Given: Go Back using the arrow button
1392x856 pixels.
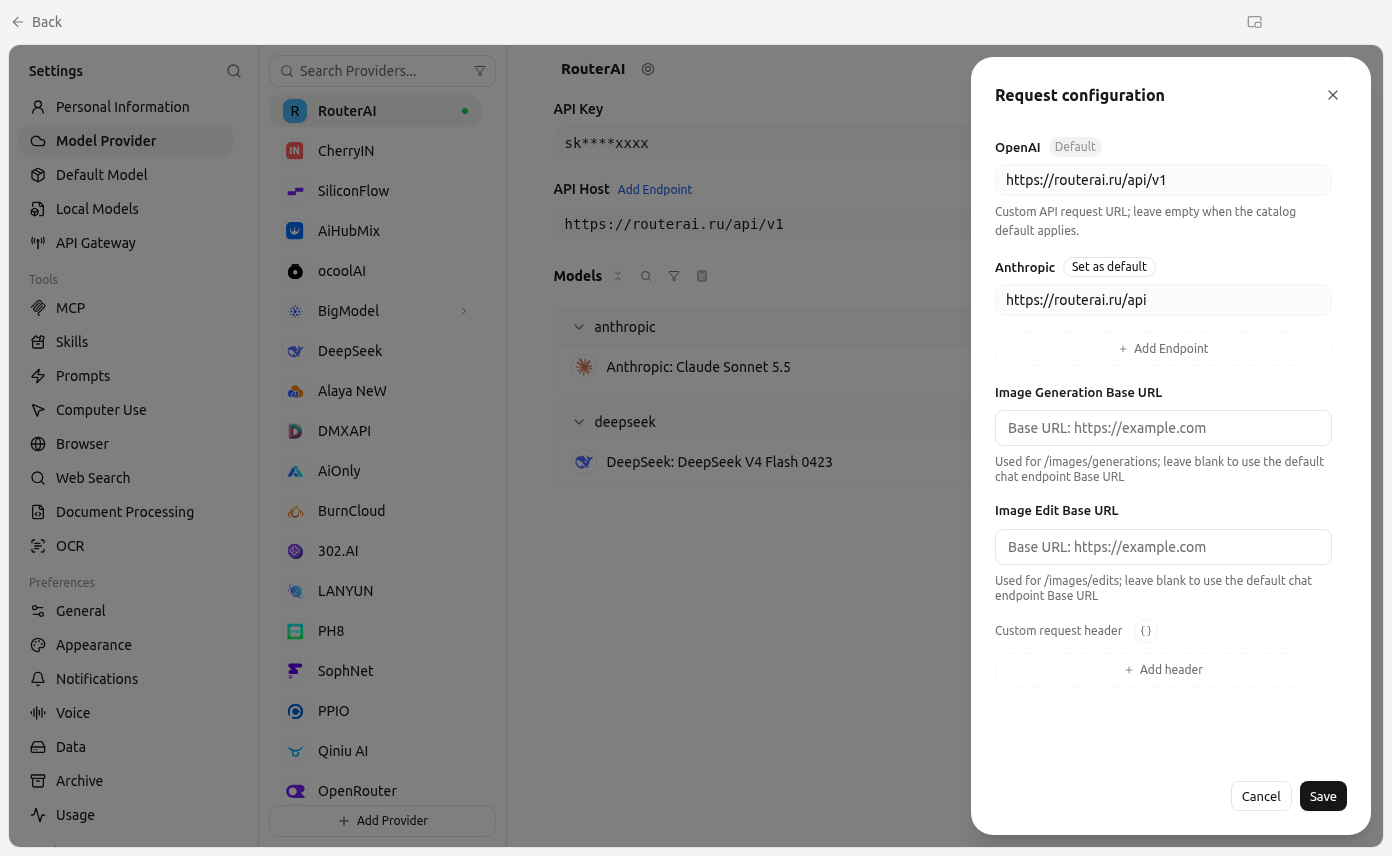Looking at the screenshot, I should (18, 22).
